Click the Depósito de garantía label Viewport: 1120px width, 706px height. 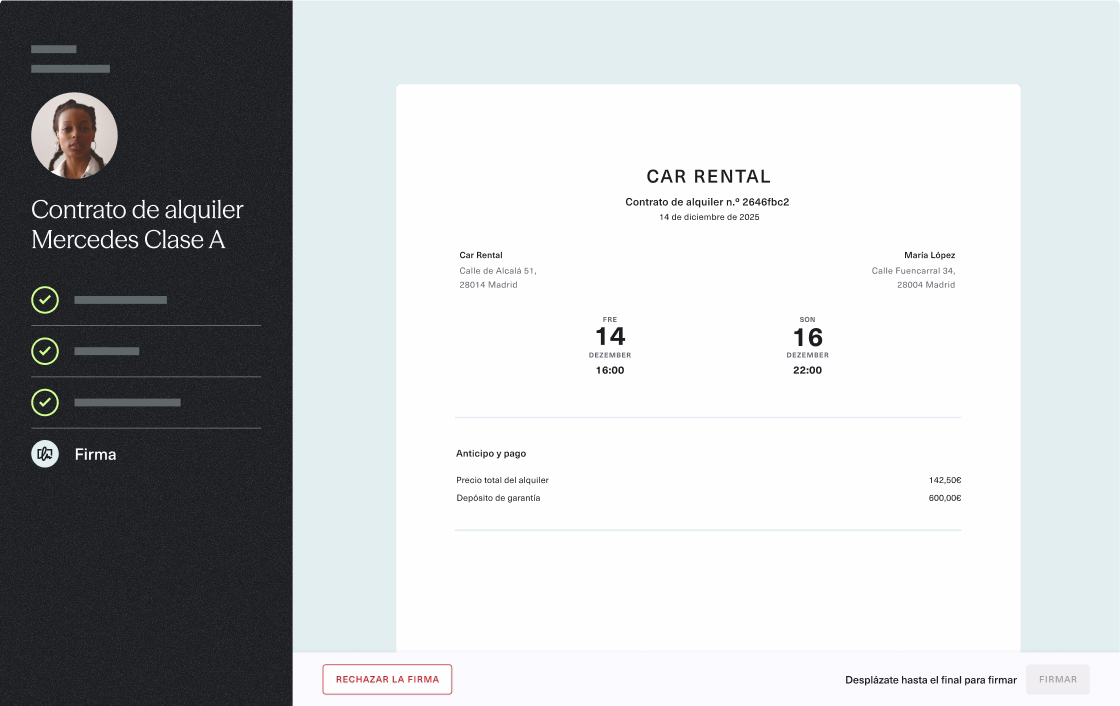(498, 498)
